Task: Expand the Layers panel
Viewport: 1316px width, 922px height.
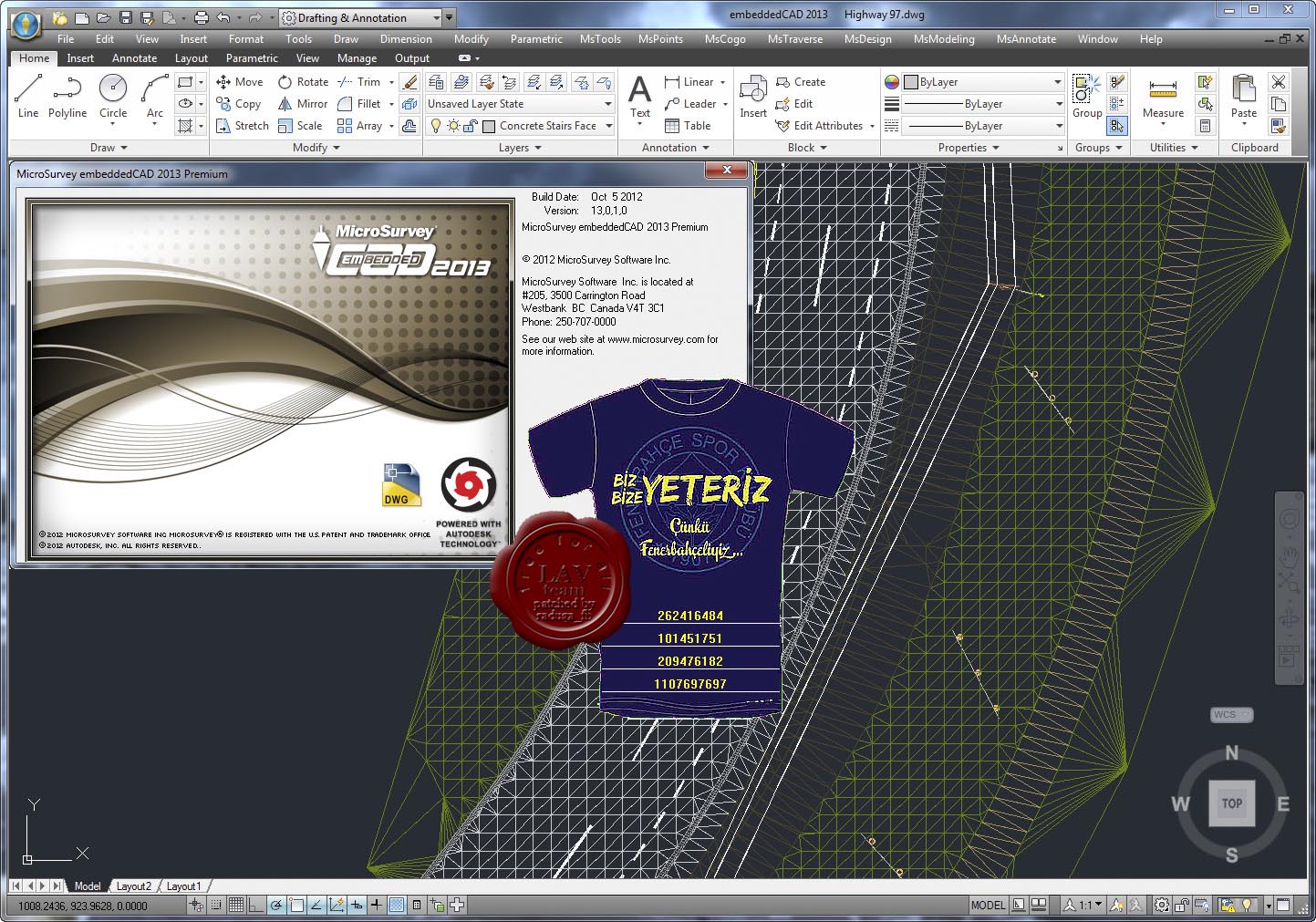Action: [520, 148]
